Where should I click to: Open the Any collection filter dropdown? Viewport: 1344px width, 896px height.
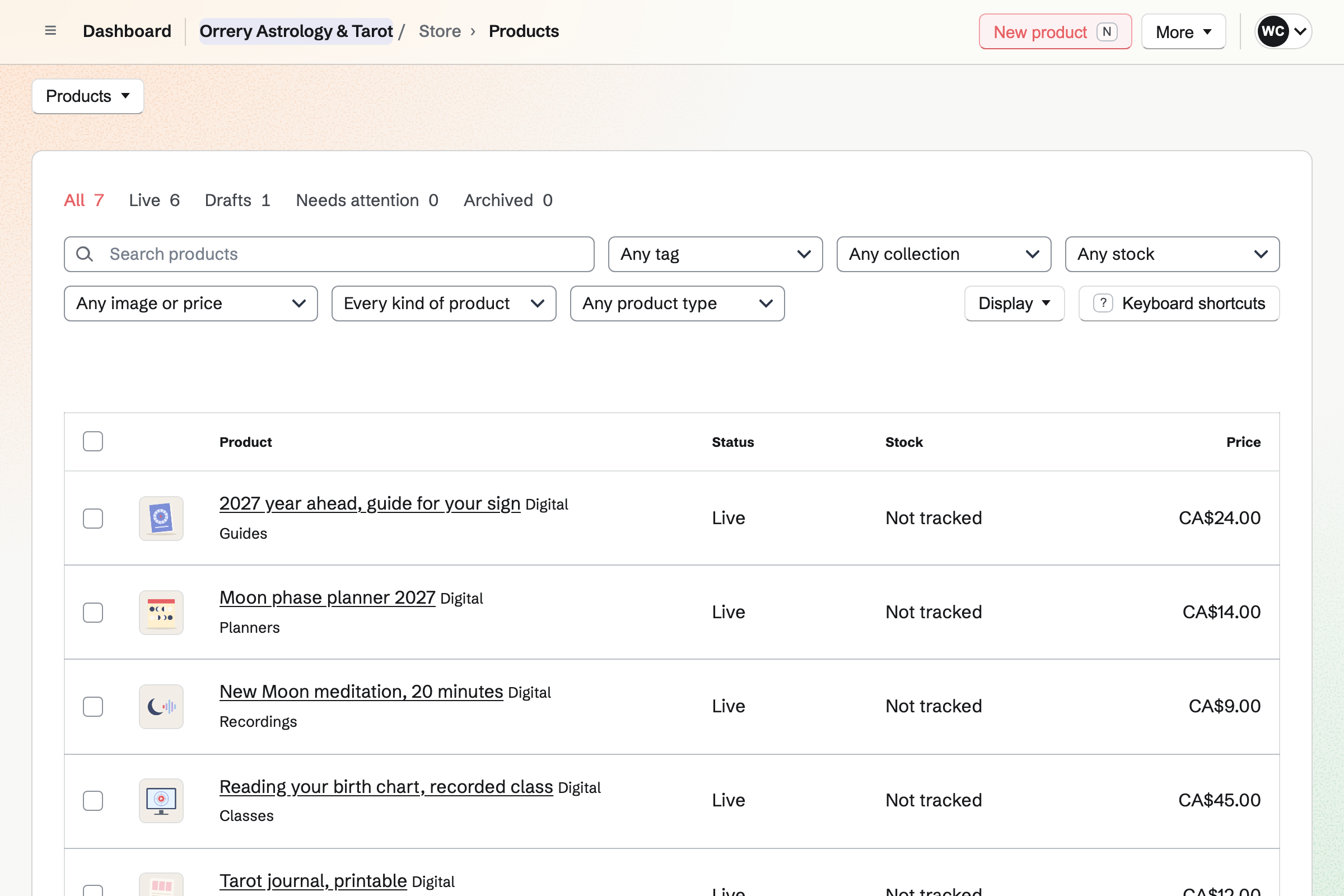[x=944, y=254]
